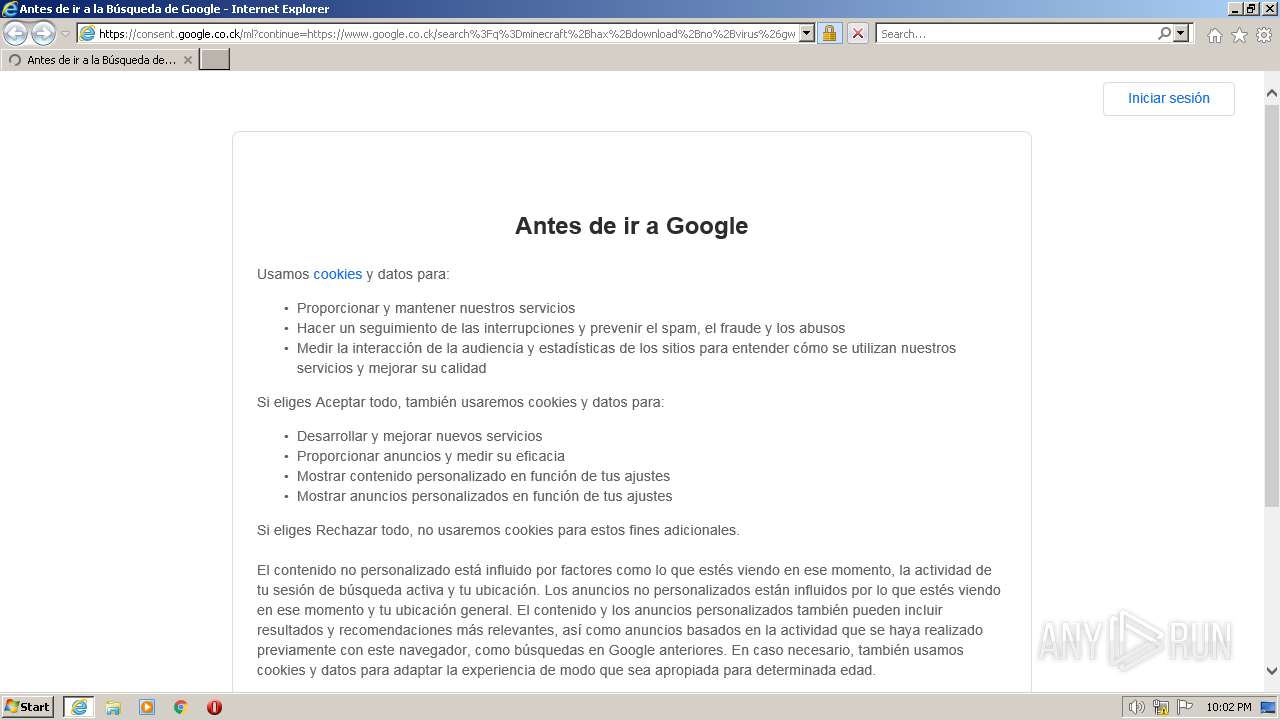
Task: Open the Action Center flag icon
Action: [x=1183, y=707]
